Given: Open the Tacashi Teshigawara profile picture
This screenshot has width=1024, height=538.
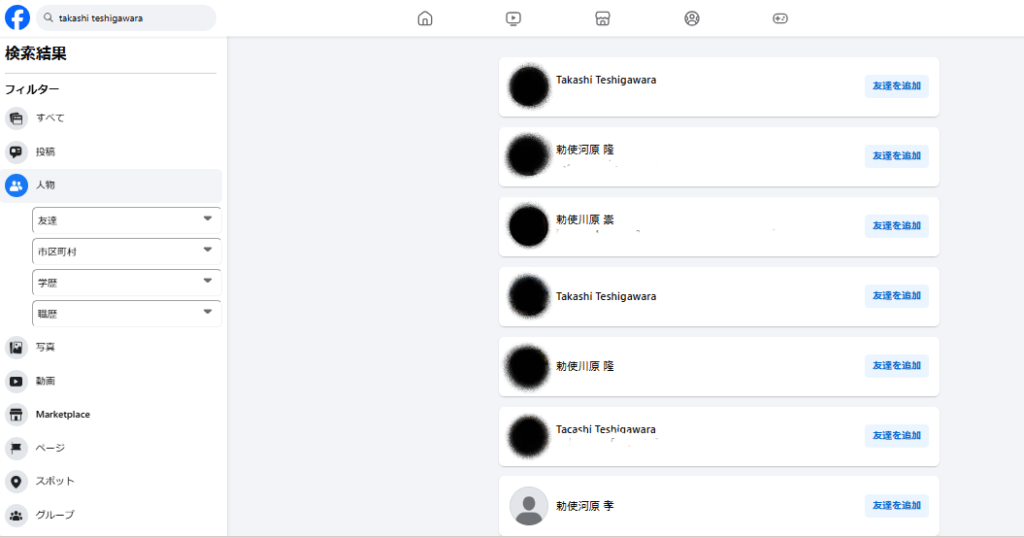Looking at the screenshot, I should 529,436.
